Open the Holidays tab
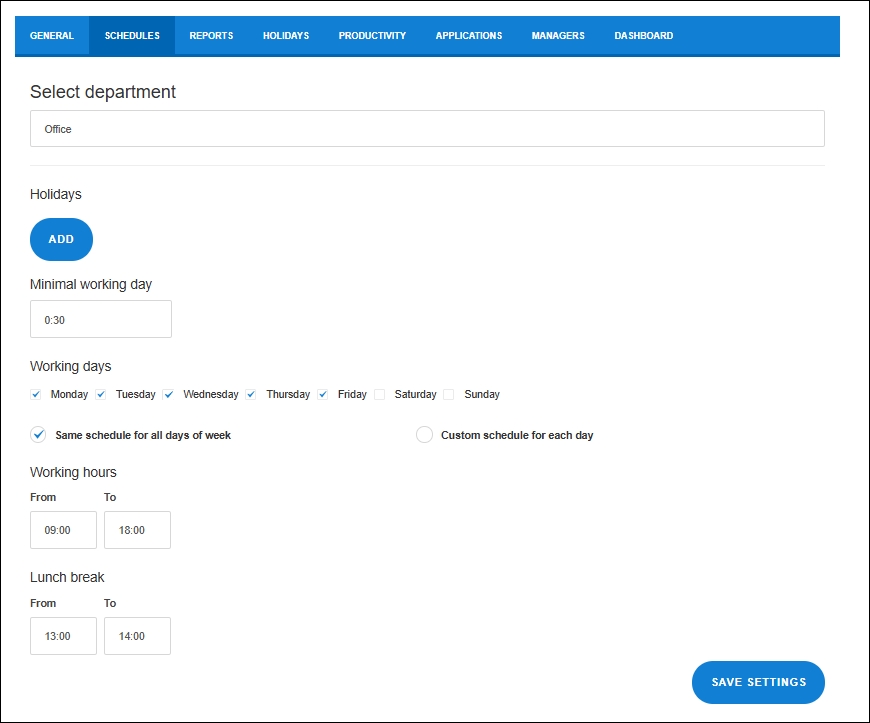Screen dimensions: 870x723 coord(286,36)
